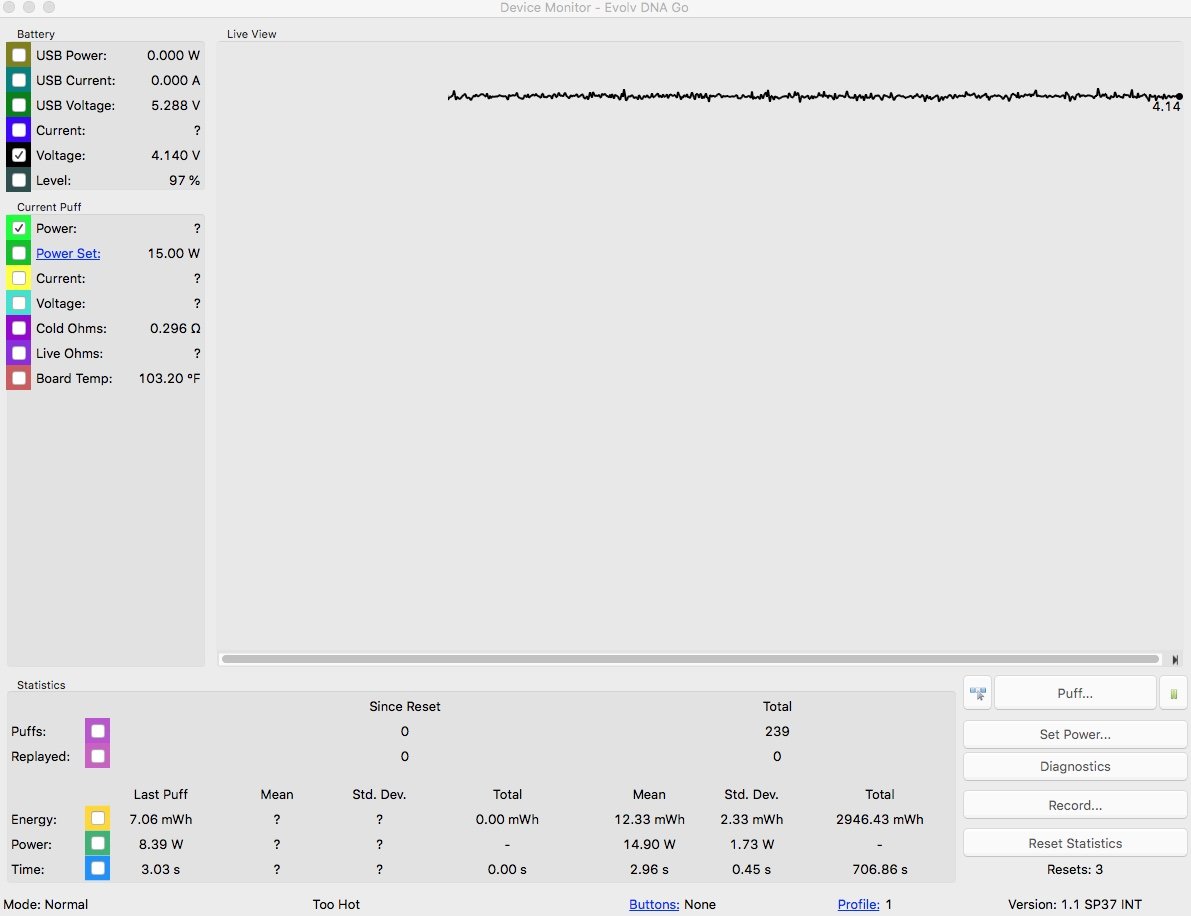Uncheck the battery Voltage checkbox
This screenshot has height=916, width=1191.
point(19,155)
